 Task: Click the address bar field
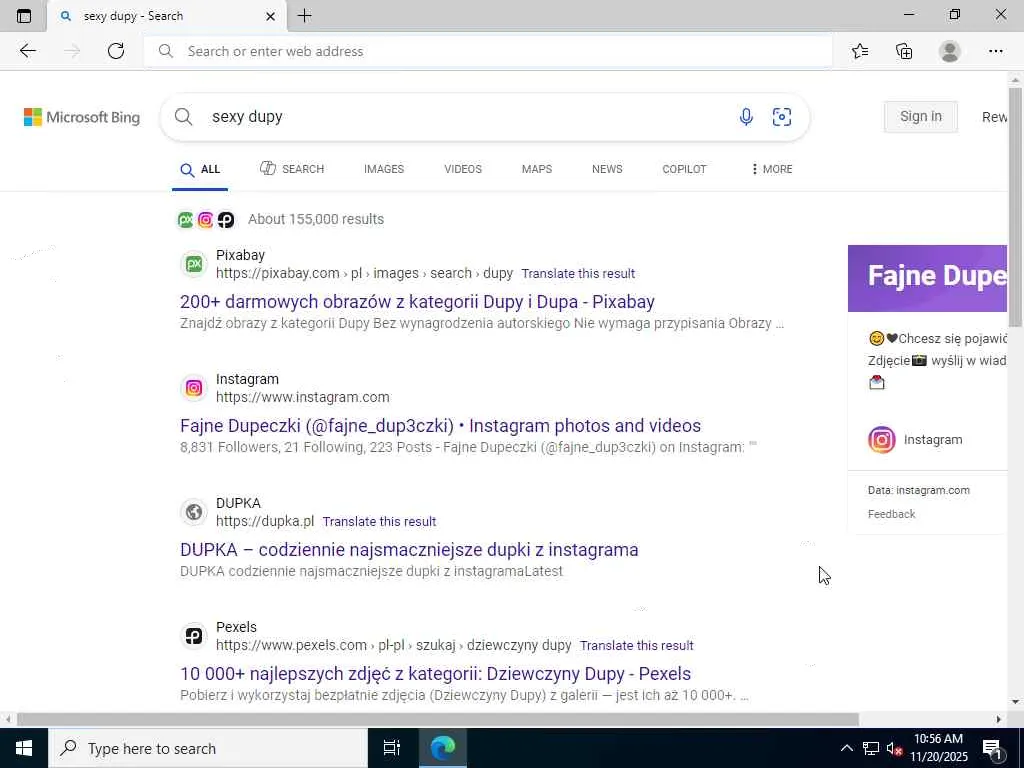coord(488,51)
